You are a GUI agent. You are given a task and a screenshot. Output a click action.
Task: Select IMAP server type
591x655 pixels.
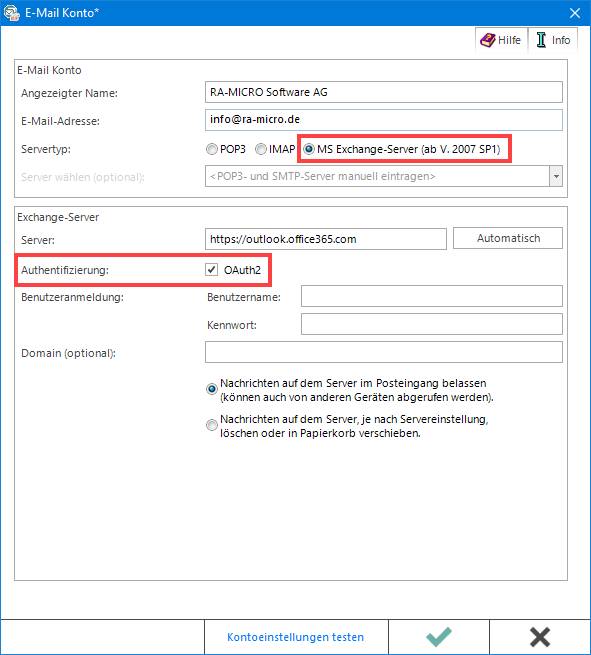261,149
